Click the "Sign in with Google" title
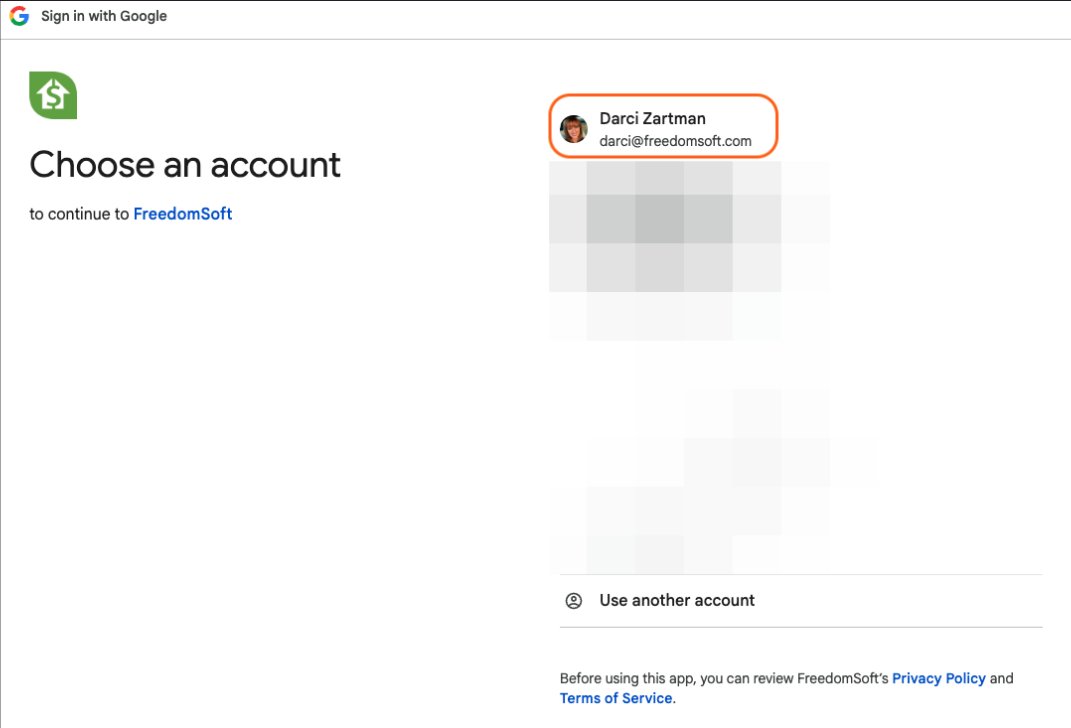Screen dimensions: 1071x728 point(104,16)
